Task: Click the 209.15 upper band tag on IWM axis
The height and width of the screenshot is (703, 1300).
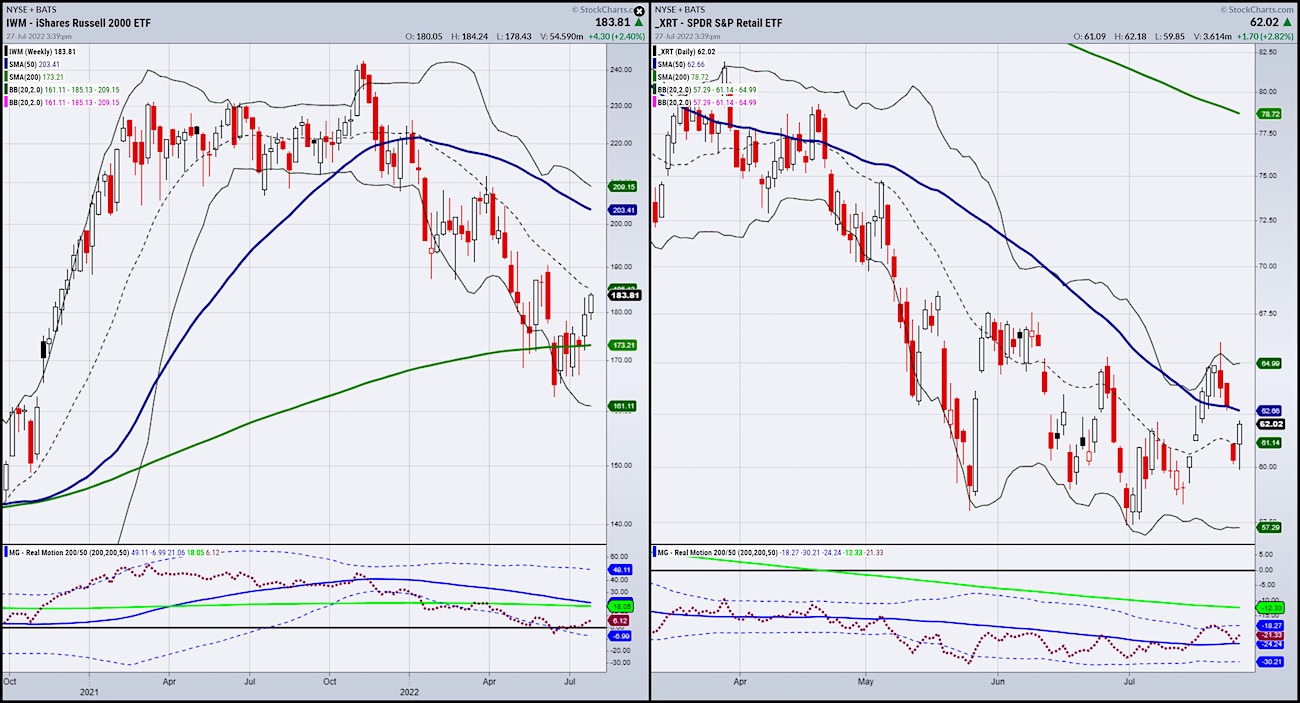Action: coord(621,186)
